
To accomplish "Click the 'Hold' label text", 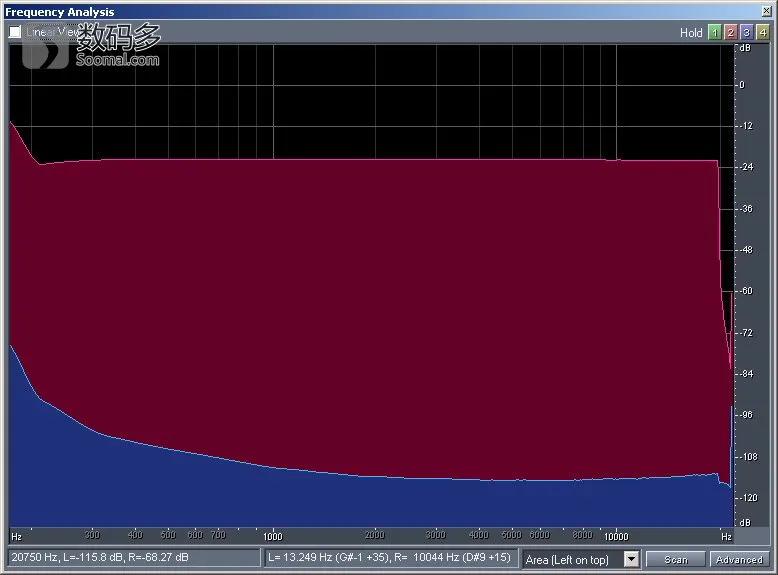I will [x=691, y=33].
